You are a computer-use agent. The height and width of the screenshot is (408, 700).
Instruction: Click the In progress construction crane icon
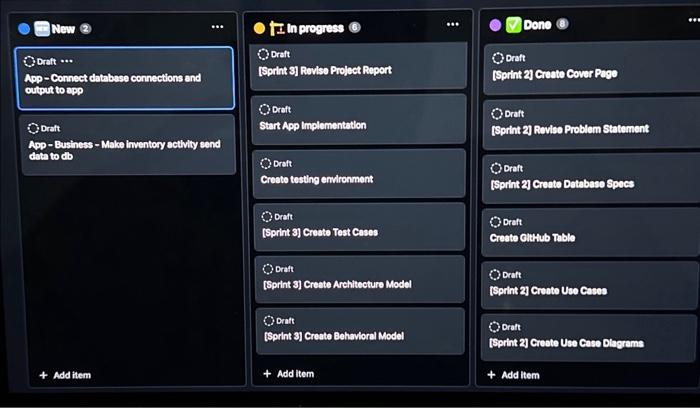pos(277,28)
